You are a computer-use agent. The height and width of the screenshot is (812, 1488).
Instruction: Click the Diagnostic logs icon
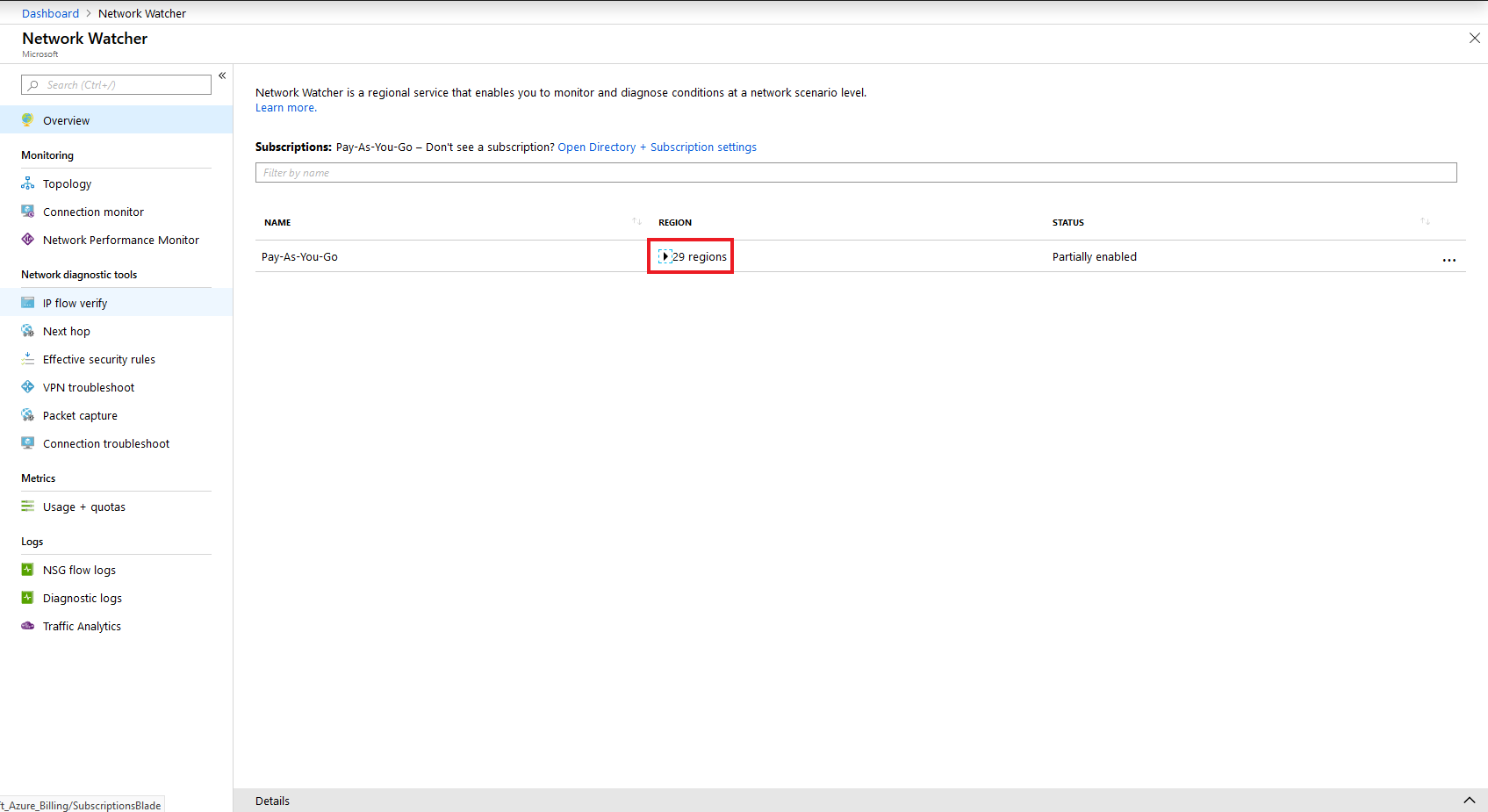[28, 598]
